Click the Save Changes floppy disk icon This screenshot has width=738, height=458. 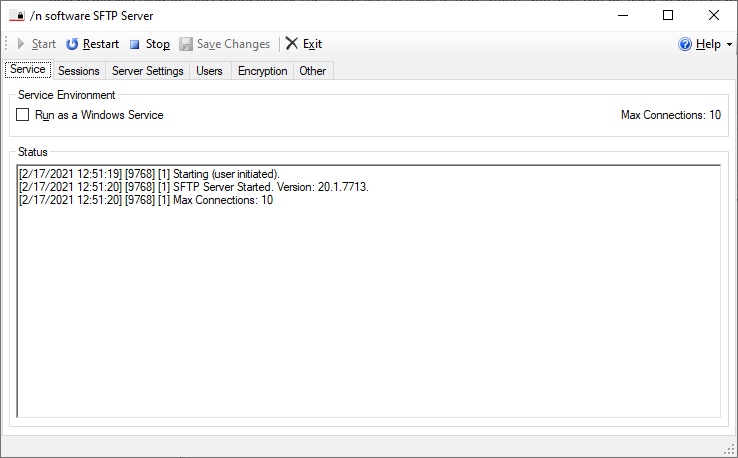point(186,44)
